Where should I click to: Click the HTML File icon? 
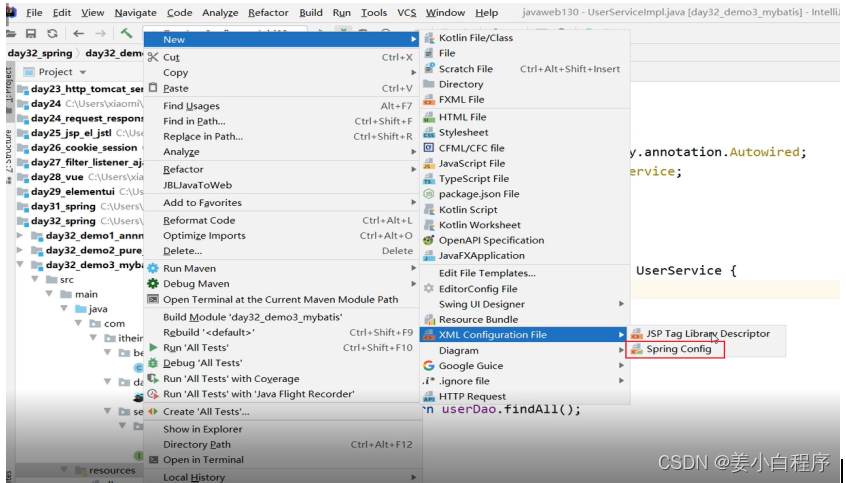429,117
